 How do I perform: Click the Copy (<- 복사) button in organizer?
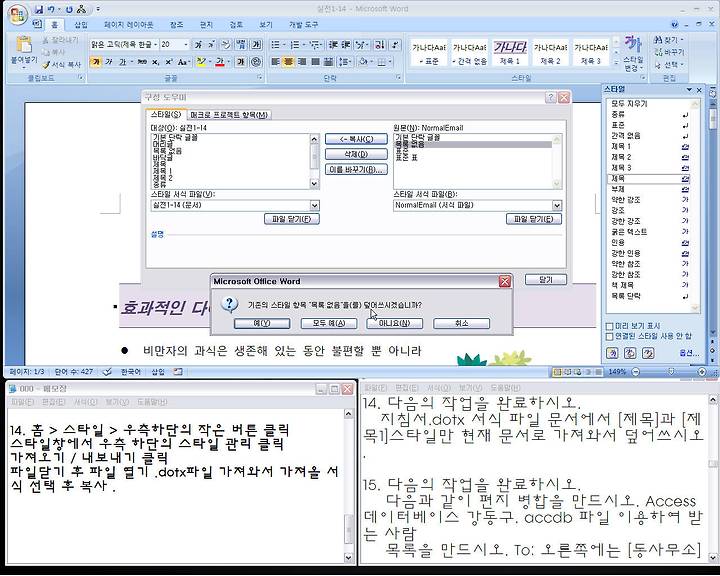(x=356, y=139)
